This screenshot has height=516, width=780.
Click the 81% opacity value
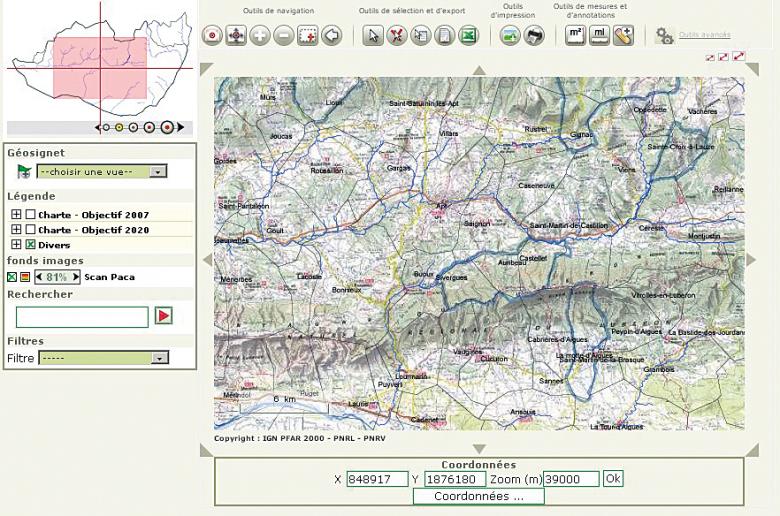click(57, 277)
